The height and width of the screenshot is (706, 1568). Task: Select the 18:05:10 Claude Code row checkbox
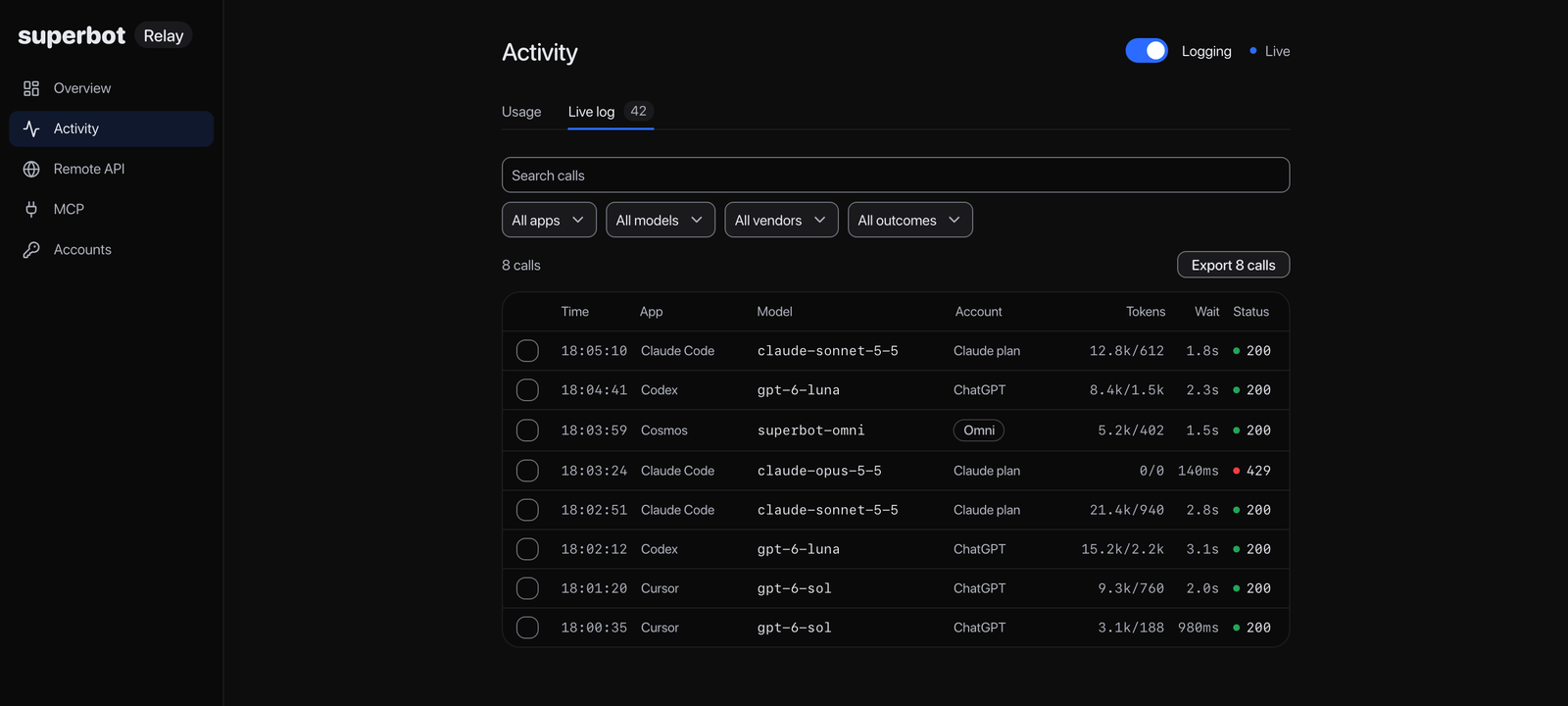[x=527, y=350]
